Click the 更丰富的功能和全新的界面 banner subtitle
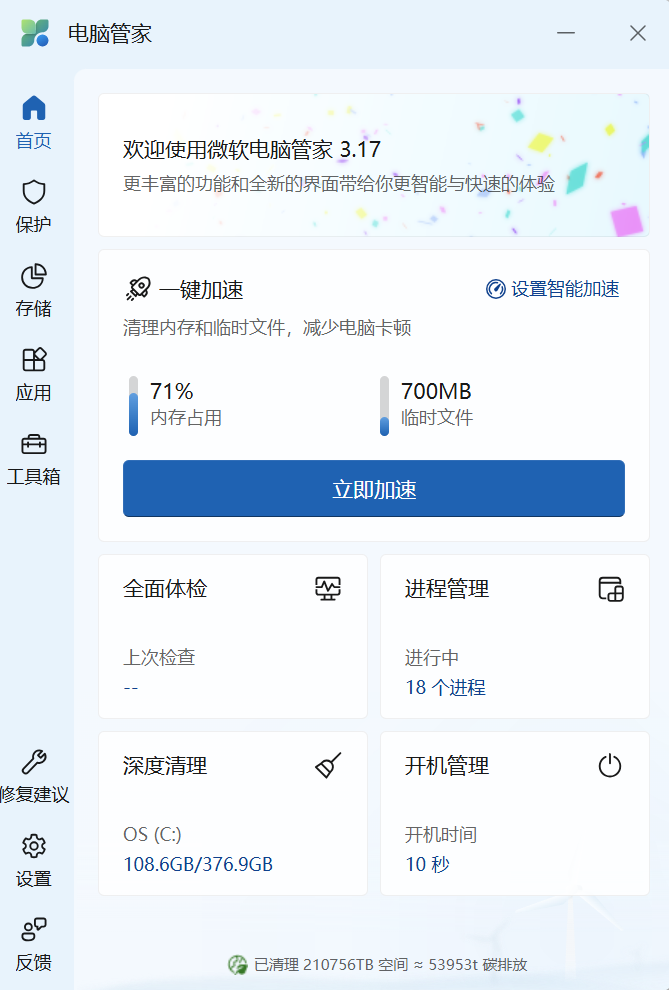The height and width of the screenshot is (990, 669). 339,184
